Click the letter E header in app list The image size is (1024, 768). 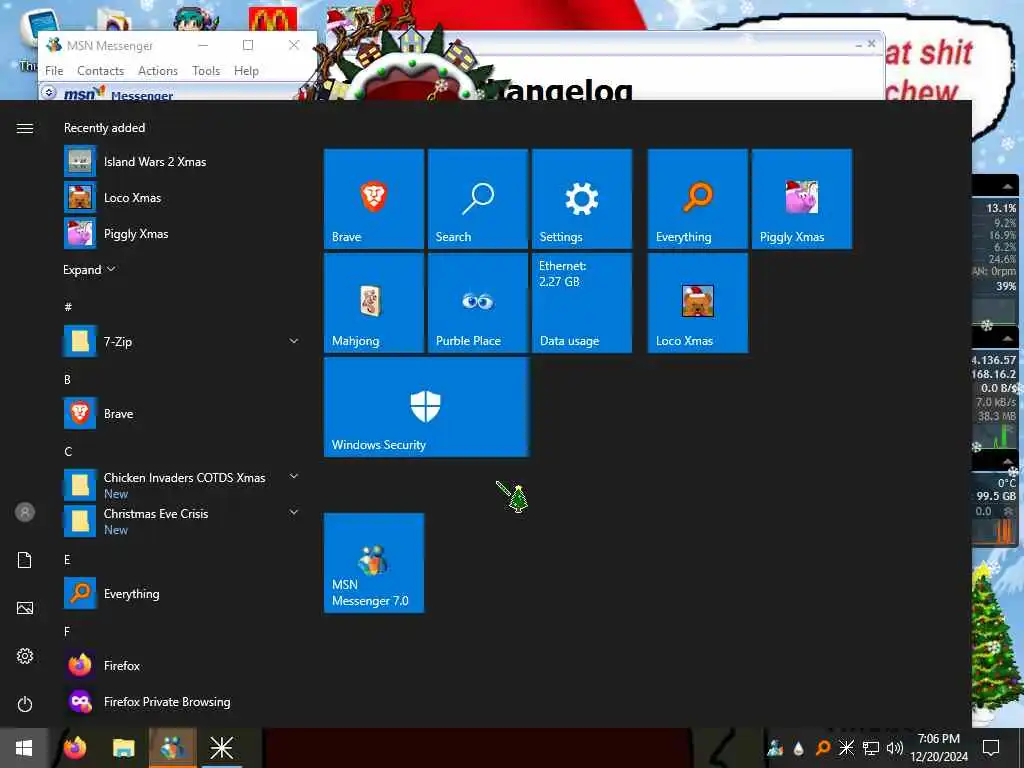coord(67,560)
